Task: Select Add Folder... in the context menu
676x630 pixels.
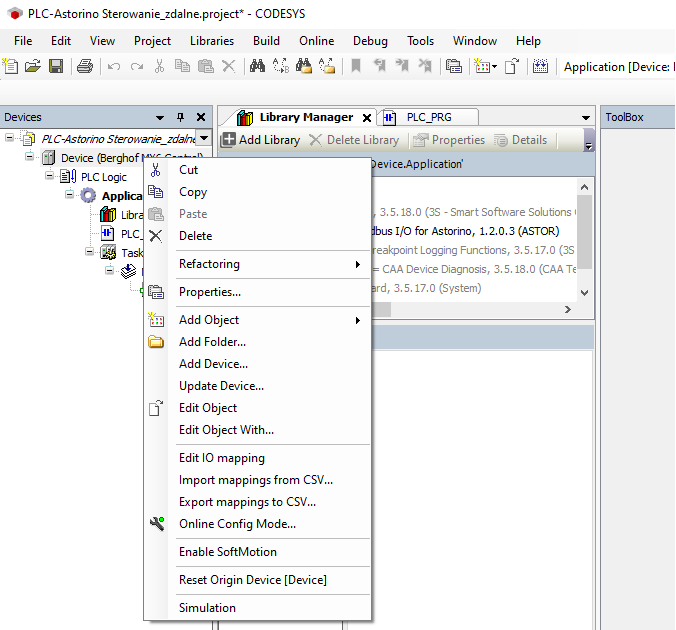Action: 258,342
